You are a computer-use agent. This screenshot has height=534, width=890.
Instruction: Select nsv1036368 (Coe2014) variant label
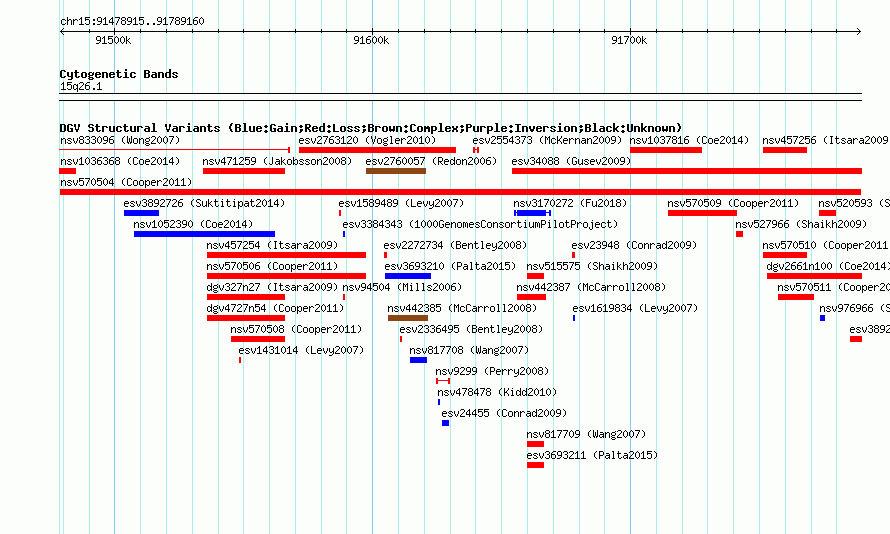(x=120, y=161)
